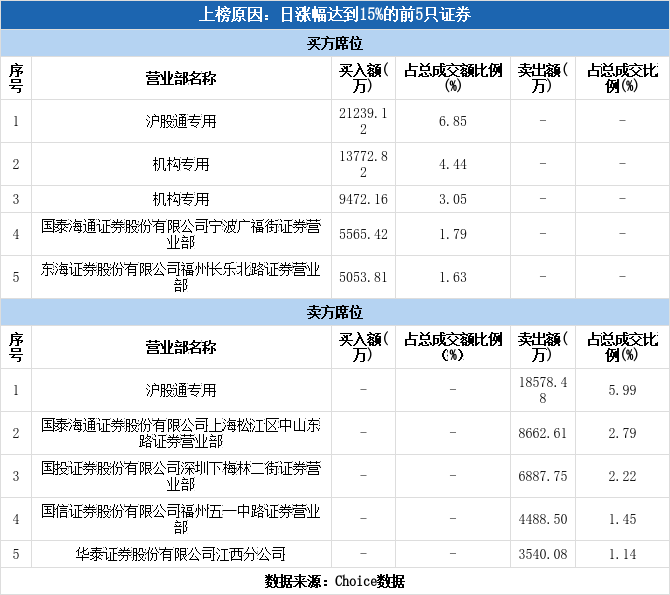Screen dimensions: 670x595
Task: Select the percentage value '2.79'
Action: tap(623, 433)
